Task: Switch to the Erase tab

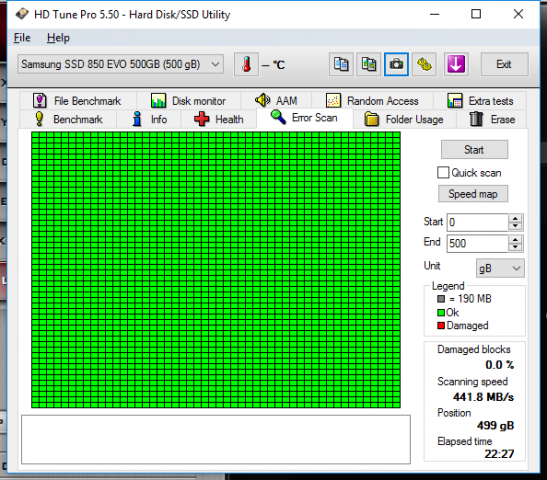Action: pyautogui.click(x=492, y=119)
